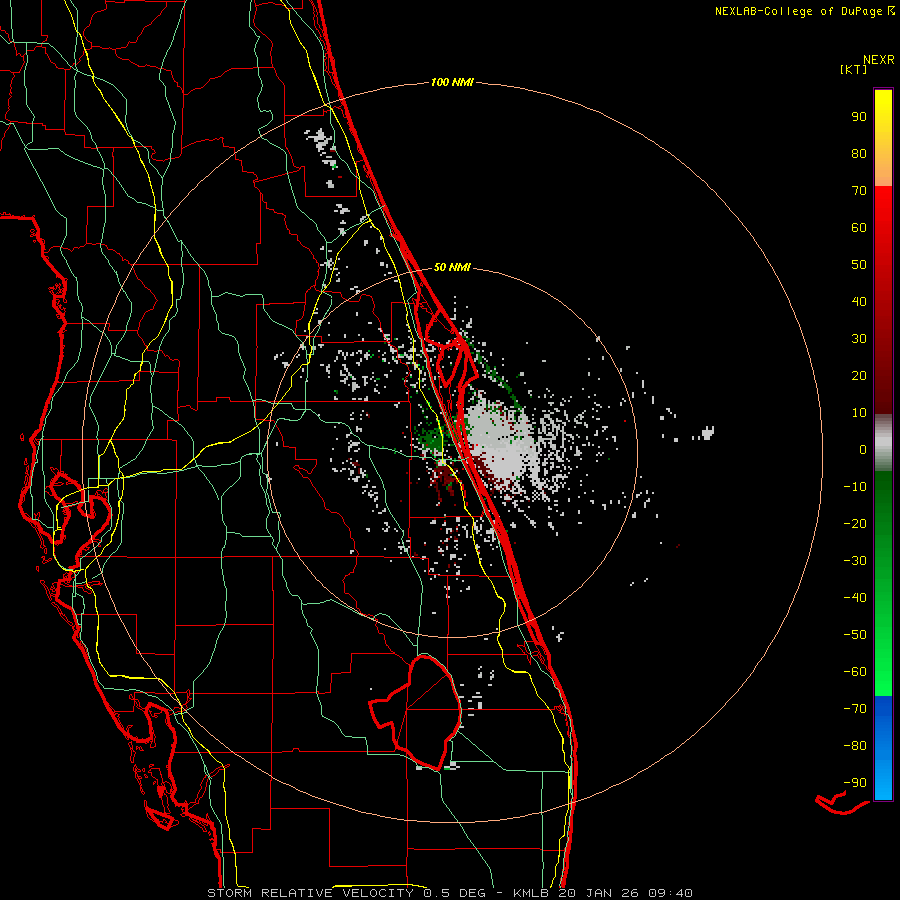This screenshot has height=900, width=900.
Task: Click the NEXR label above the scale
Action: (879, 60)
